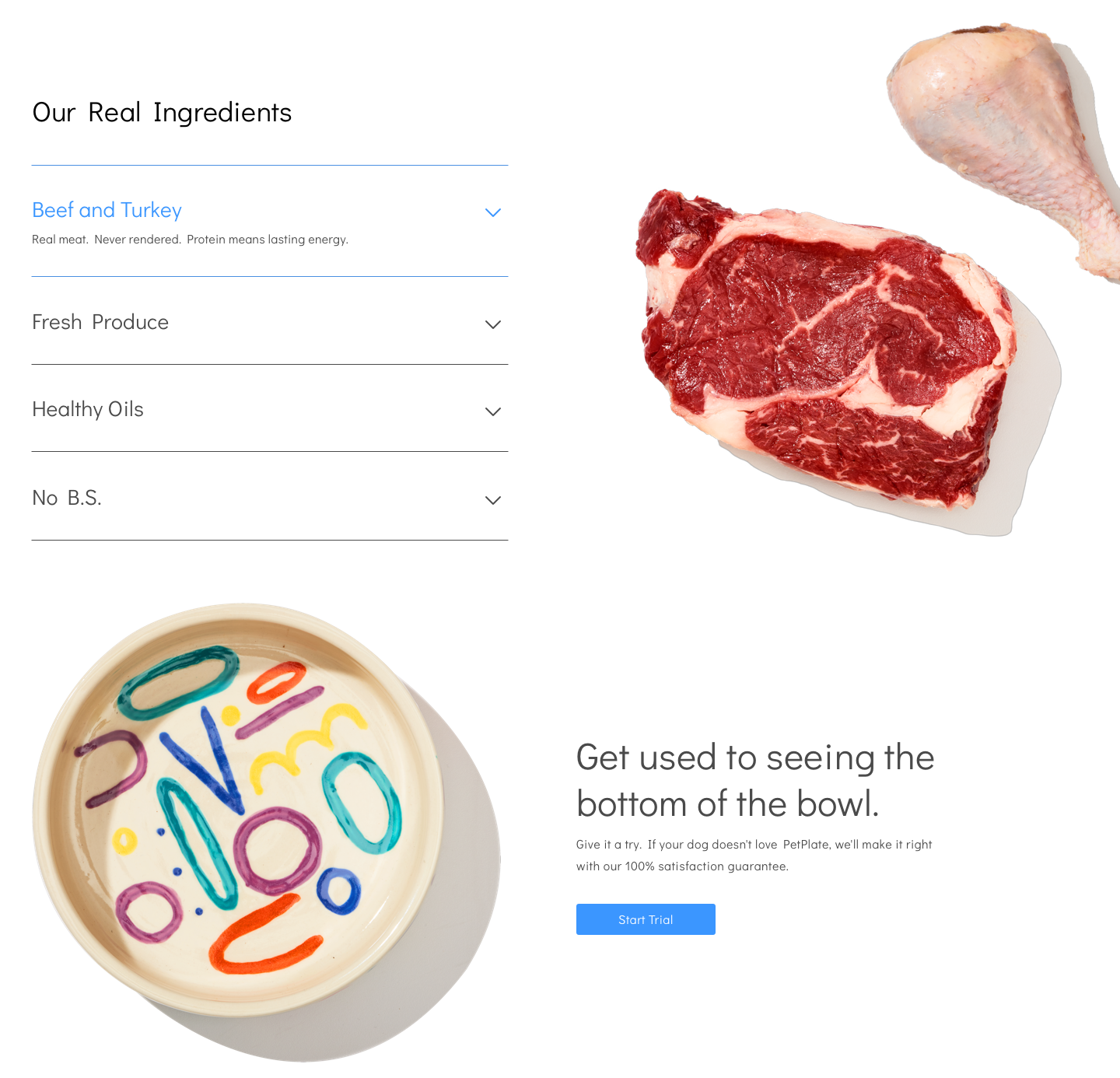Image resolution: width=1120 pixels, height=1078 pixels.
Task: Click the Our Real Ingredients heading
Action: 162,113
